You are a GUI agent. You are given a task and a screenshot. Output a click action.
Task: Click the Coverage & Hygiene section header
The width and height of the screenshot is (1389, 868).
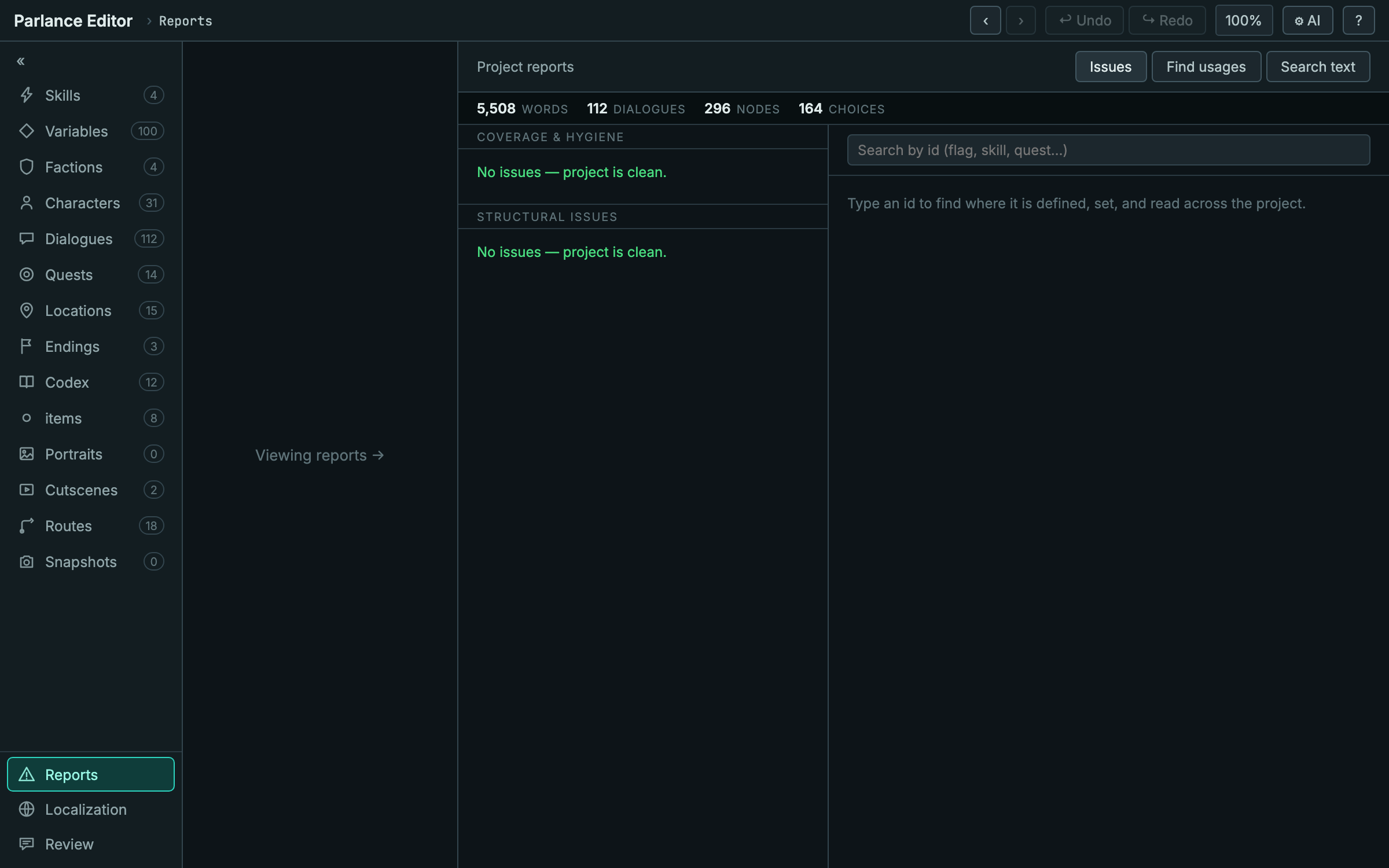550,137
